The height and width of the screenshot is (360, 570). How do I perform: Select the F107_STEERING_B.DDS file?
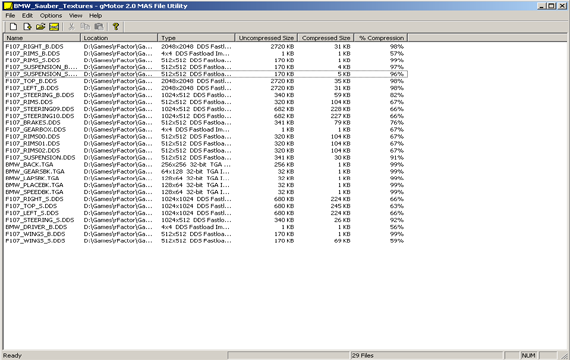40,95
